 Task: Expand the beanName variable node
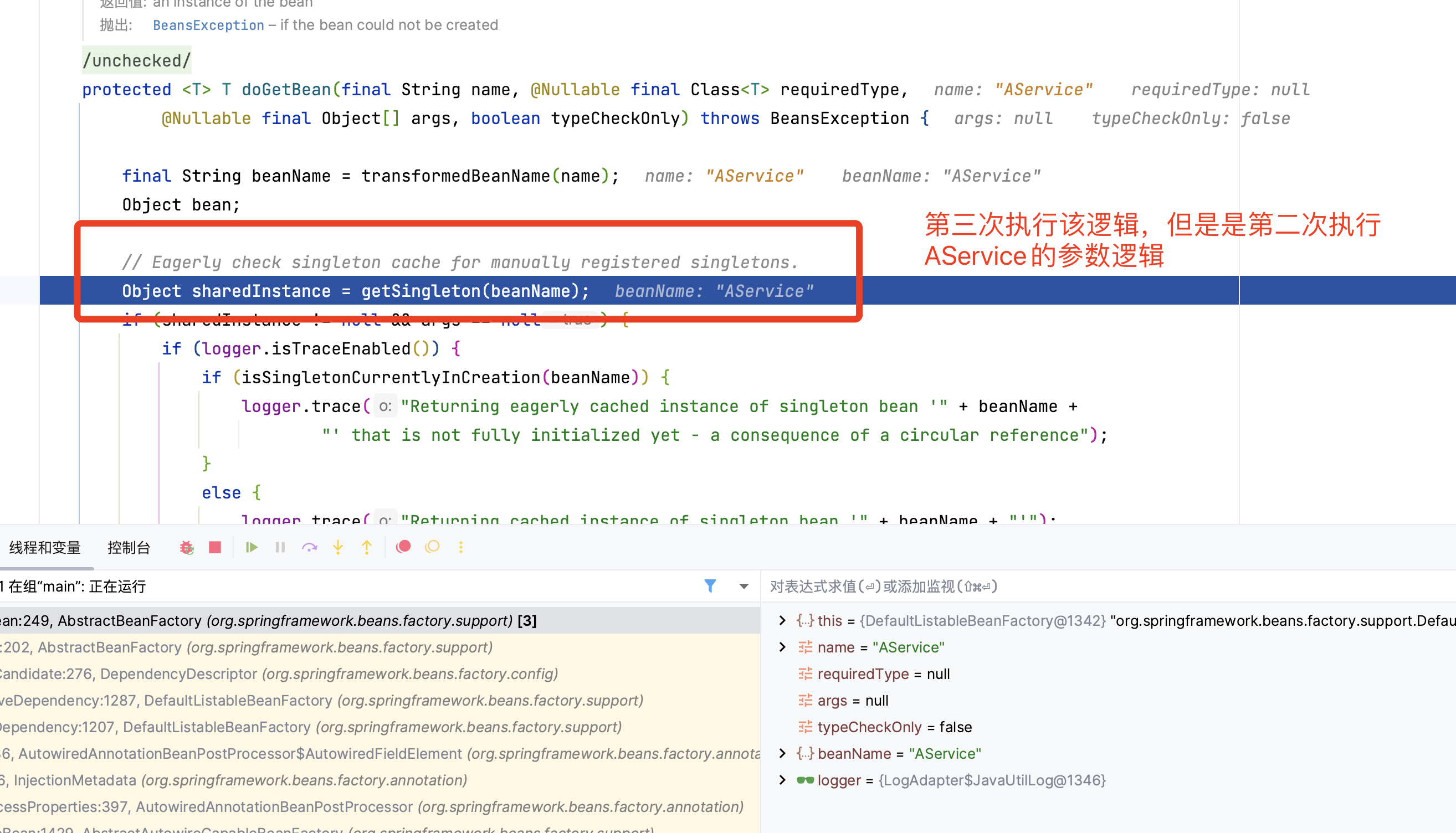click(x=783, y=753)
